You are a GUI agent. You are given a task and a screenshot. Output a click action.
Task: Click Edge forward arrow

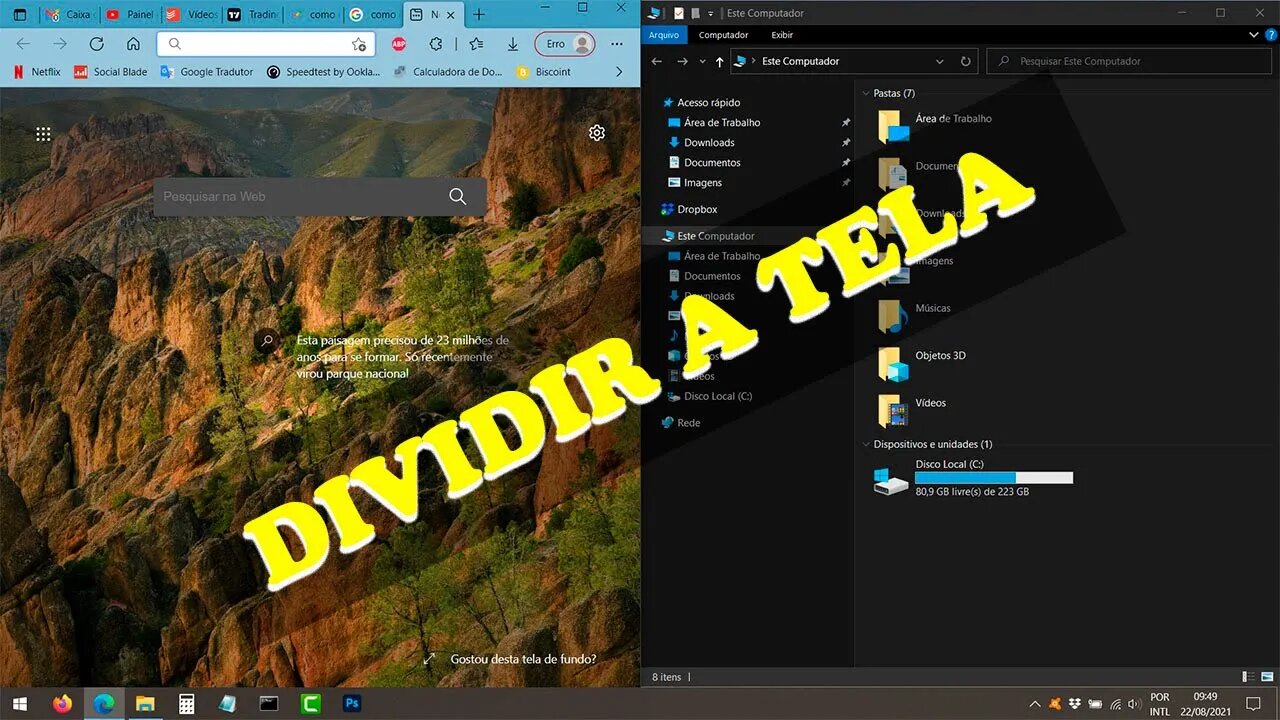(60, 44)
